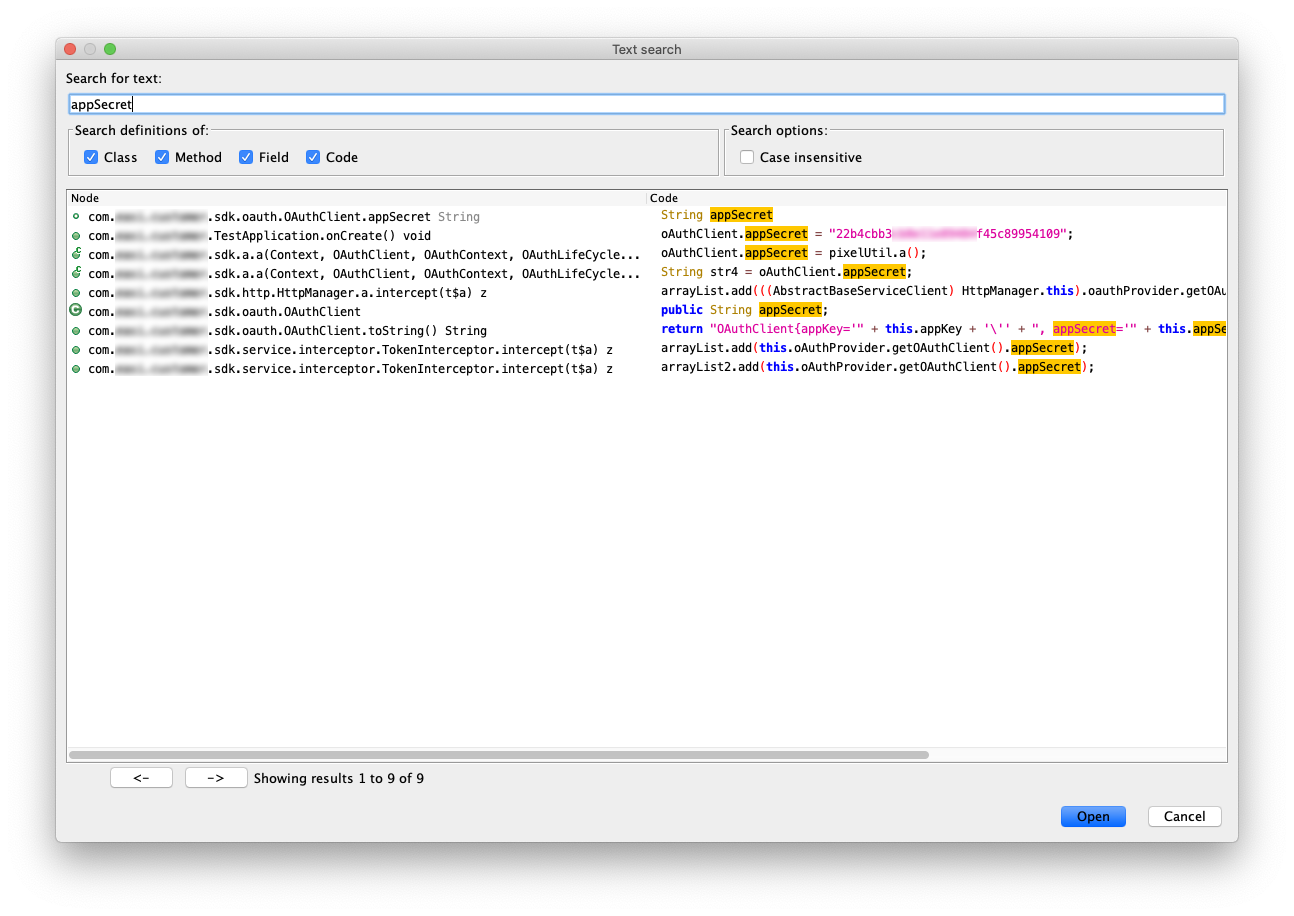
Task: Click code 'arrayList2.add(this.oAuthProvider.getOAuthClient().appSecret);'
Action: point(878,367)
